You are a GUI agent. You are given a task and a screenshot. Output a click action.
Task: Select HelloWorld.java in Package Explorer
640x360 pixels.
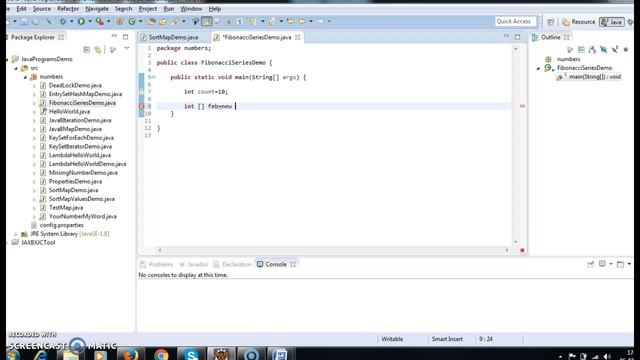[69, 111]
